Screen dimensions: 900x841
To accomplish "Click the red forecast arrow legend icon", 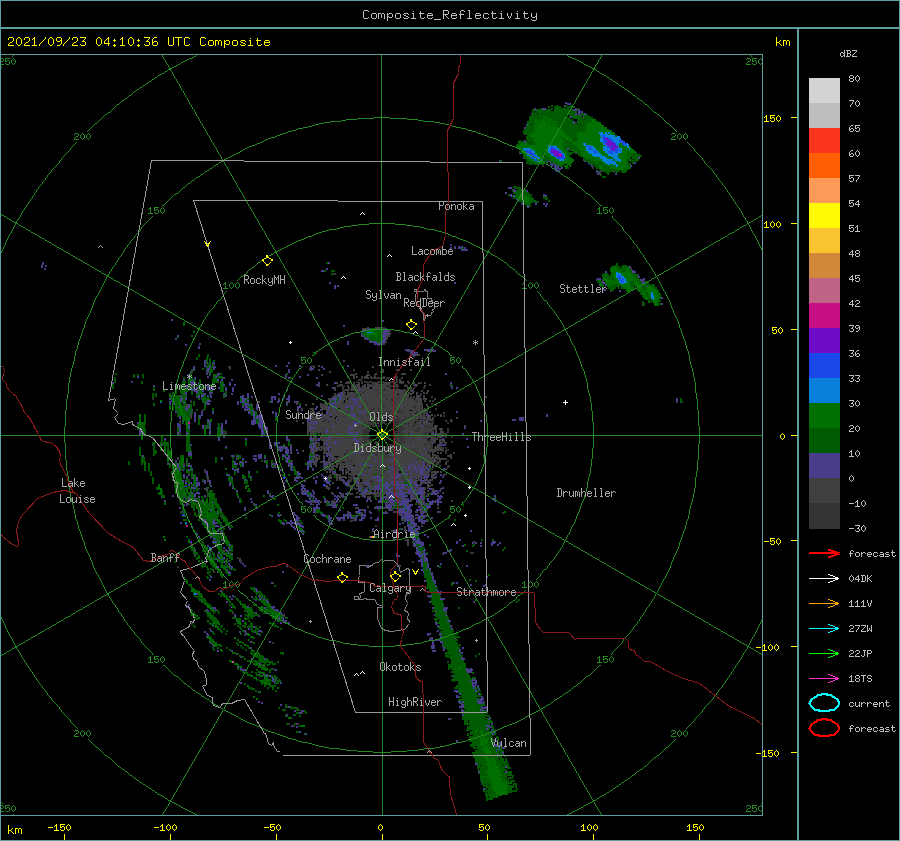I will click(x=824, y=553).
